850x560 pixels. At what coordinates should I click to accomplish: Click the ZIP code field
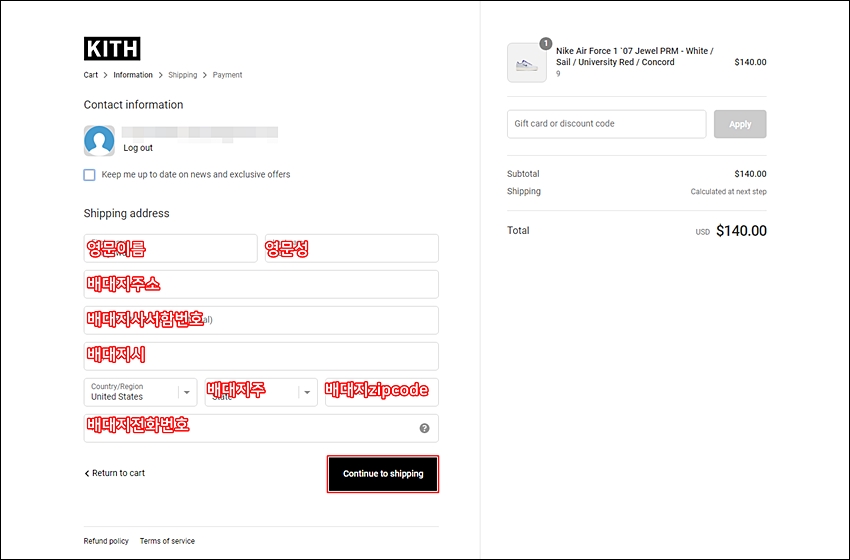[x=382, y=392]
